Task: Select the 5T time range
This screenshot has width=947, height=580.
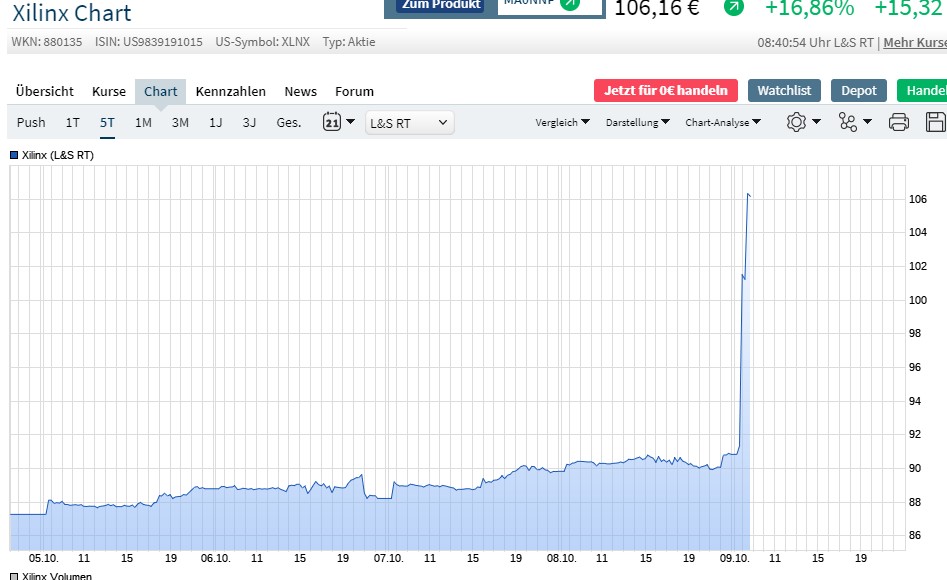Action: (x=107, y=123)
